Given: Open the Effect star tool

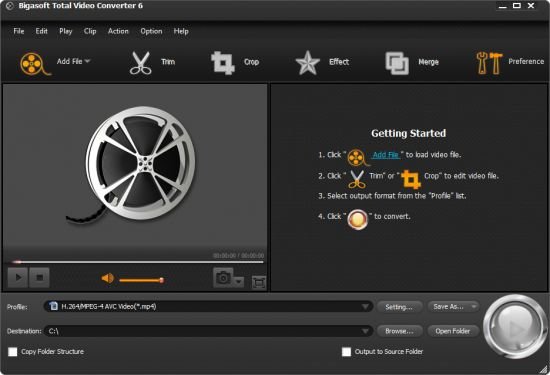Looking at the screenshot, I should tap(307, 63).
